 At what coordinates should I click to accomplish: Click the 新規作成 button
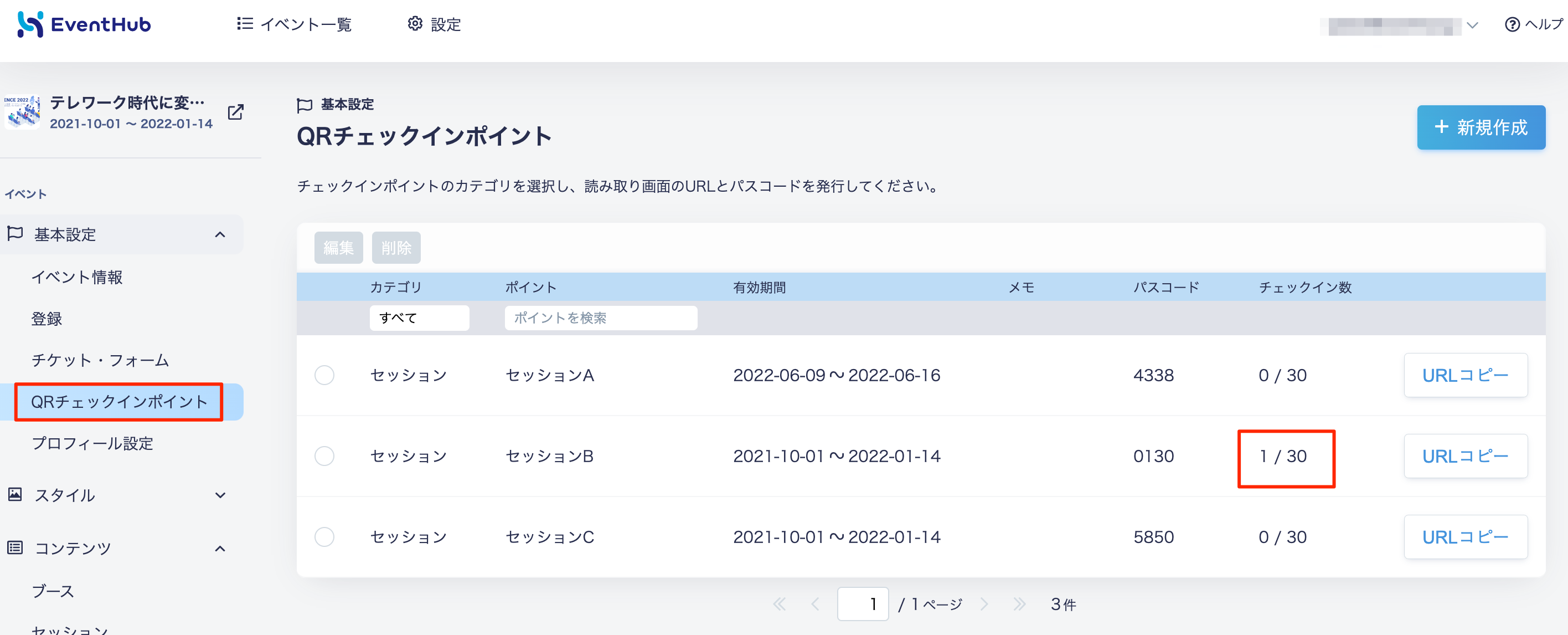point(1481,127)
